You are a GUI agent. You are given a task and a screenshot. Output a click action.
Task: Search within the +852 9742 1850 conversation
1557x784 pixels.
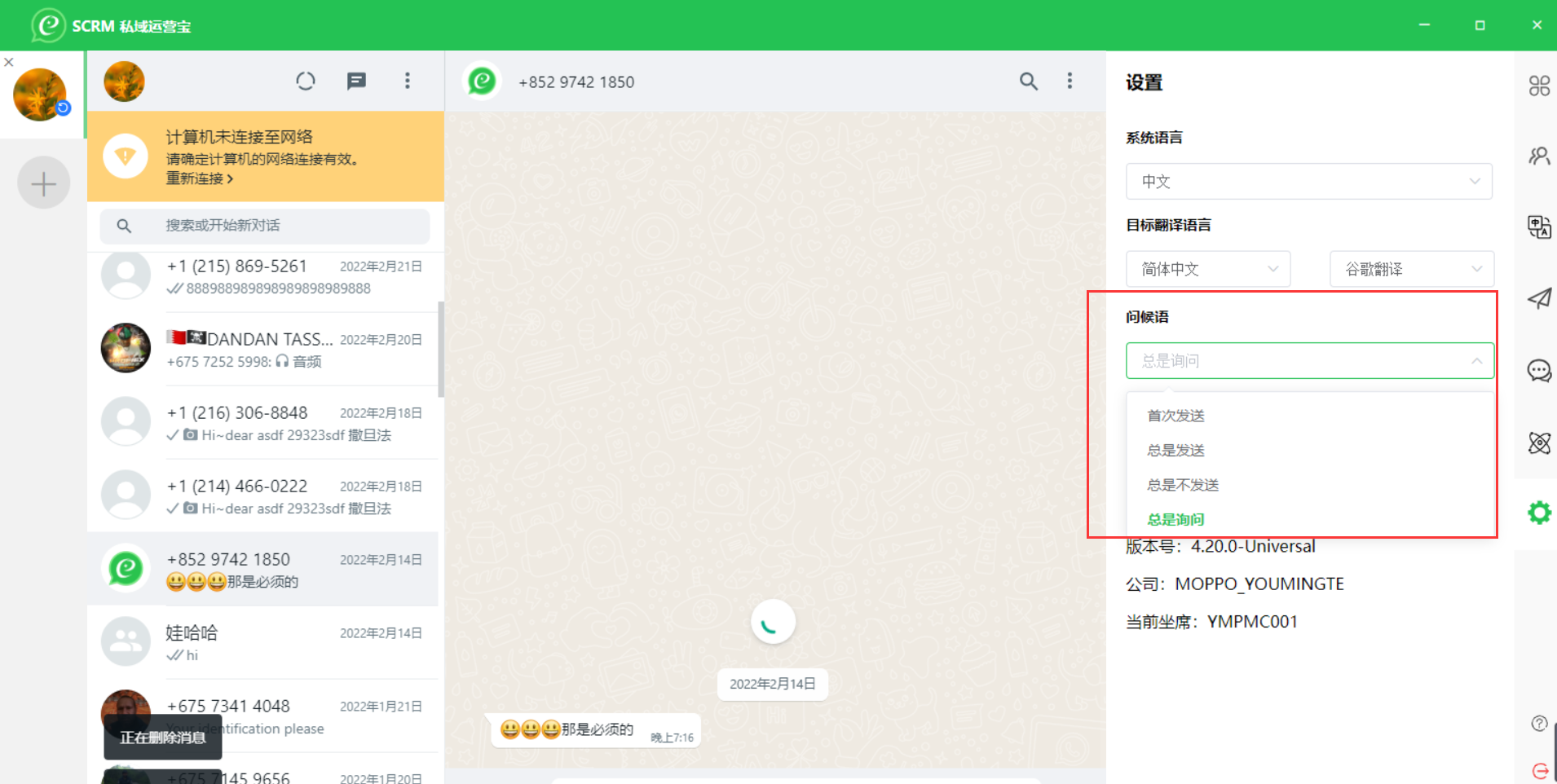(1029, 81)
